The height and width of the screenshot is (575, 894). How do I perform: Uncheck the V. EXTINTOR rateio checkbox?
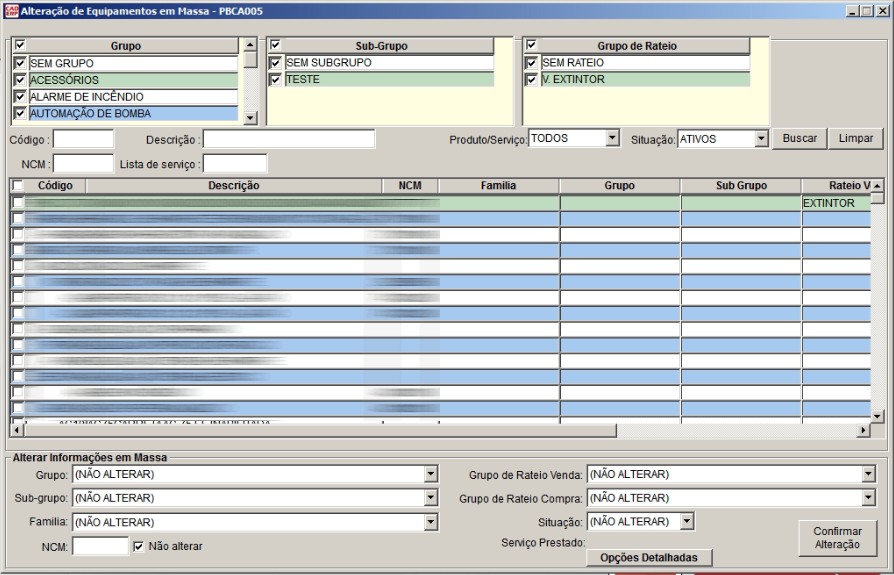531,79
